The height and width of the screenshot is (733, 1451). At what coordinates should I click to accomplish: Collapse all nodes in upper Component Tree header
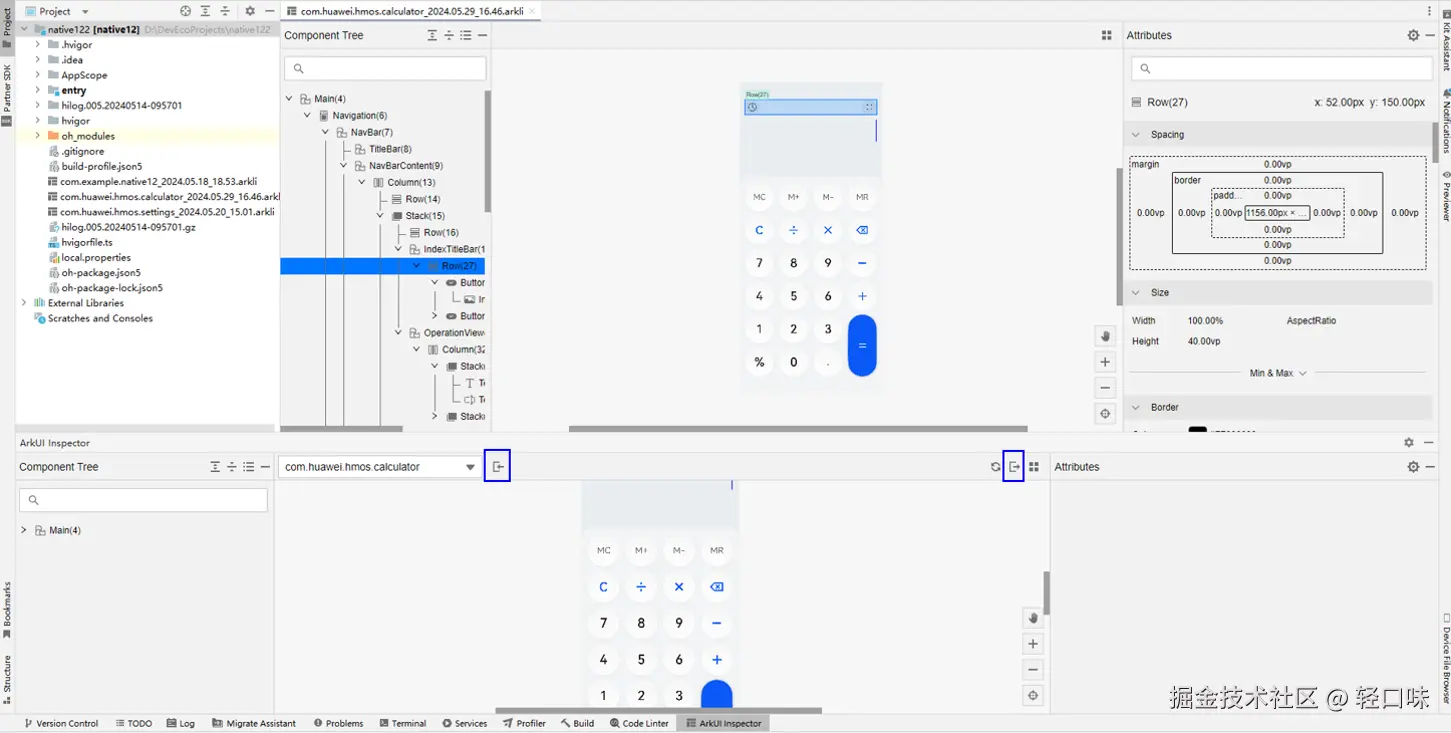(x=449, y=35)
